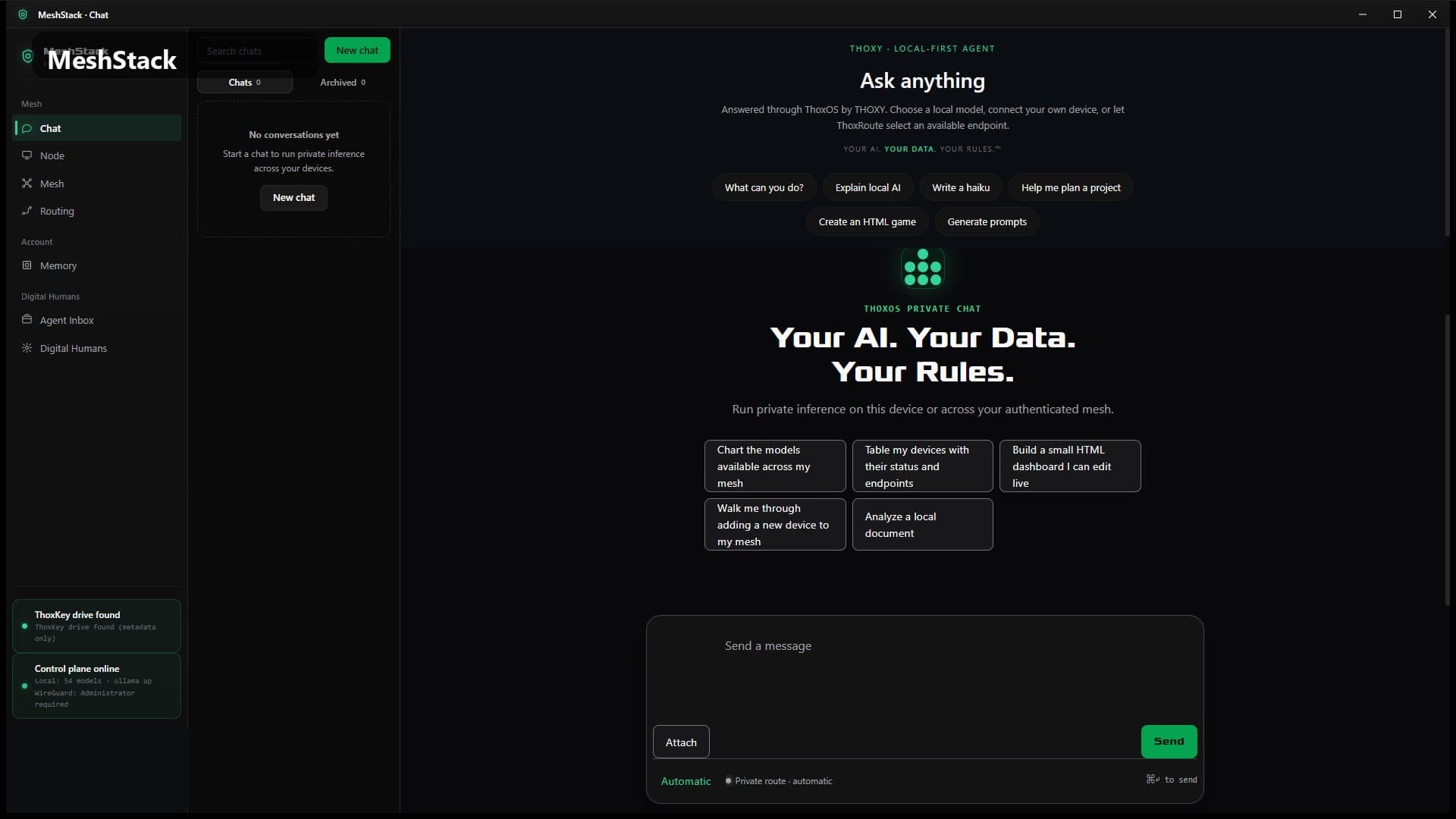Open the Chat icon in sidebar

[27, 128]
